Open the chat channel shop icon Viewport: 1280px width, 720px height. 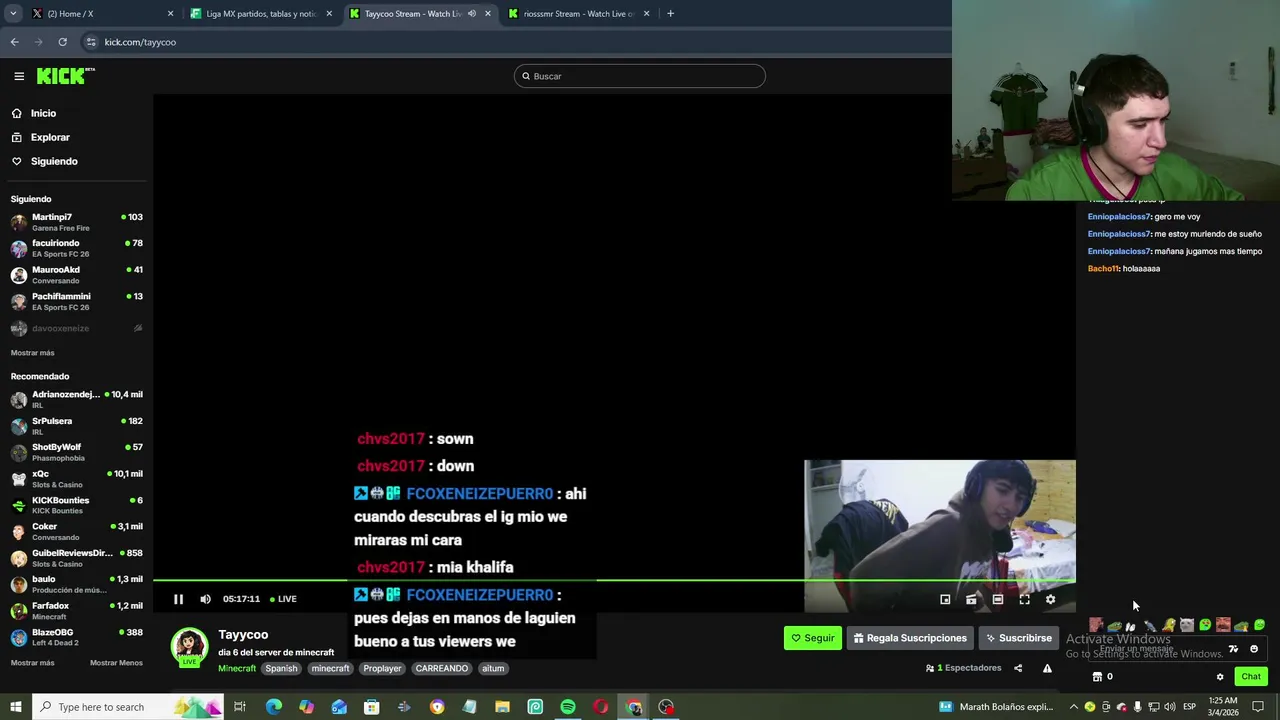pyautogui.click(x=1097, y=677)
